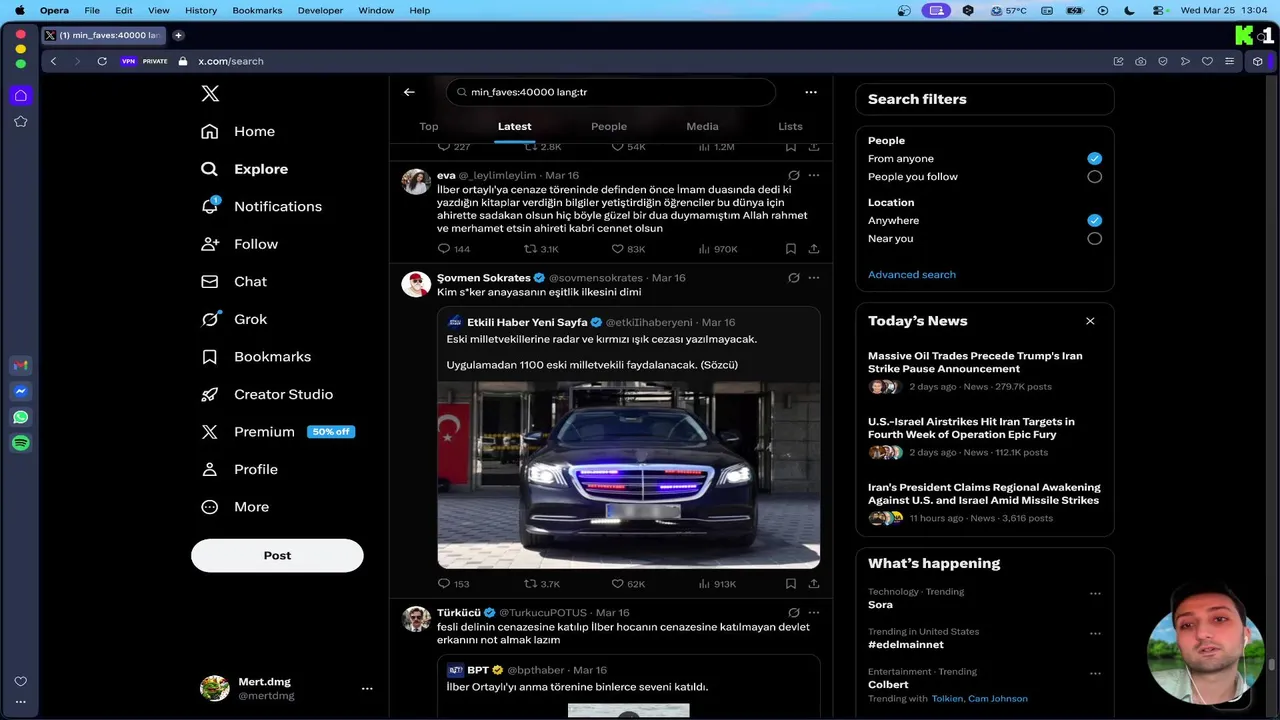Screen dimensions: 1280x720
Task: Open options for Colbert trend
Action: 1095,673
